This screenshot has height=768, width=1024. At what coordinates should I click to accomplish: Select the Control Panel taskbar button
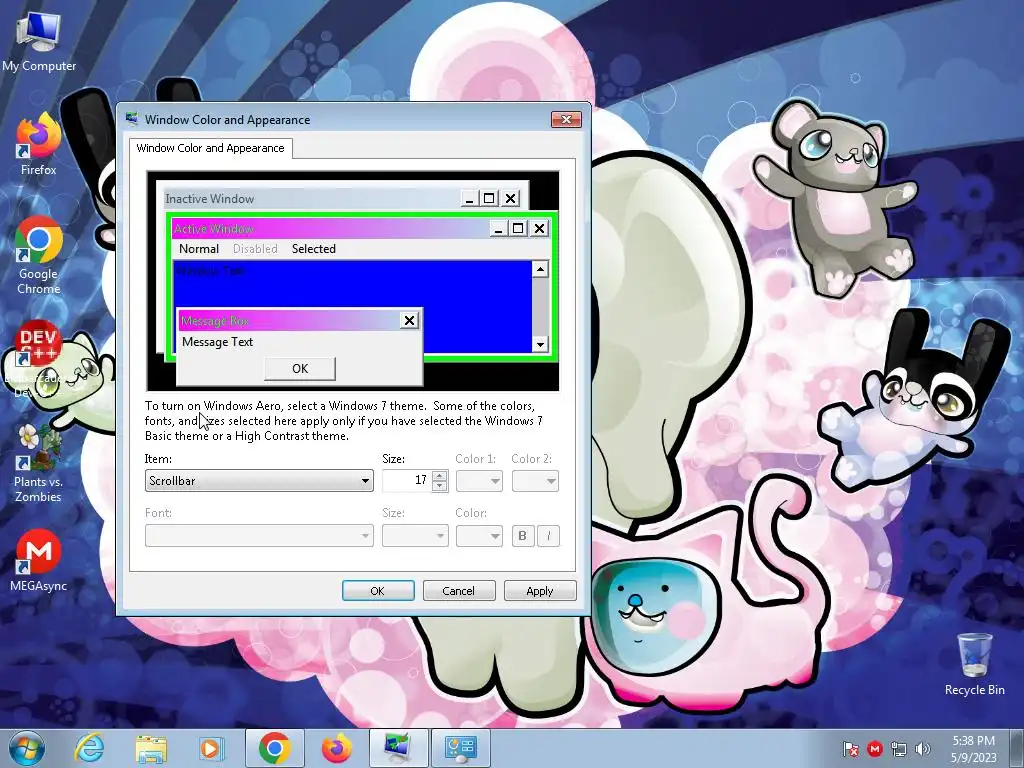point(461,748)
